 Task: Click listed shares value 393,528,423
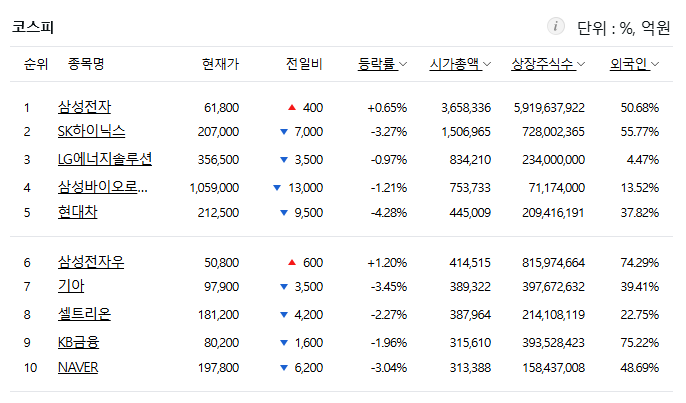coord(553,343)
